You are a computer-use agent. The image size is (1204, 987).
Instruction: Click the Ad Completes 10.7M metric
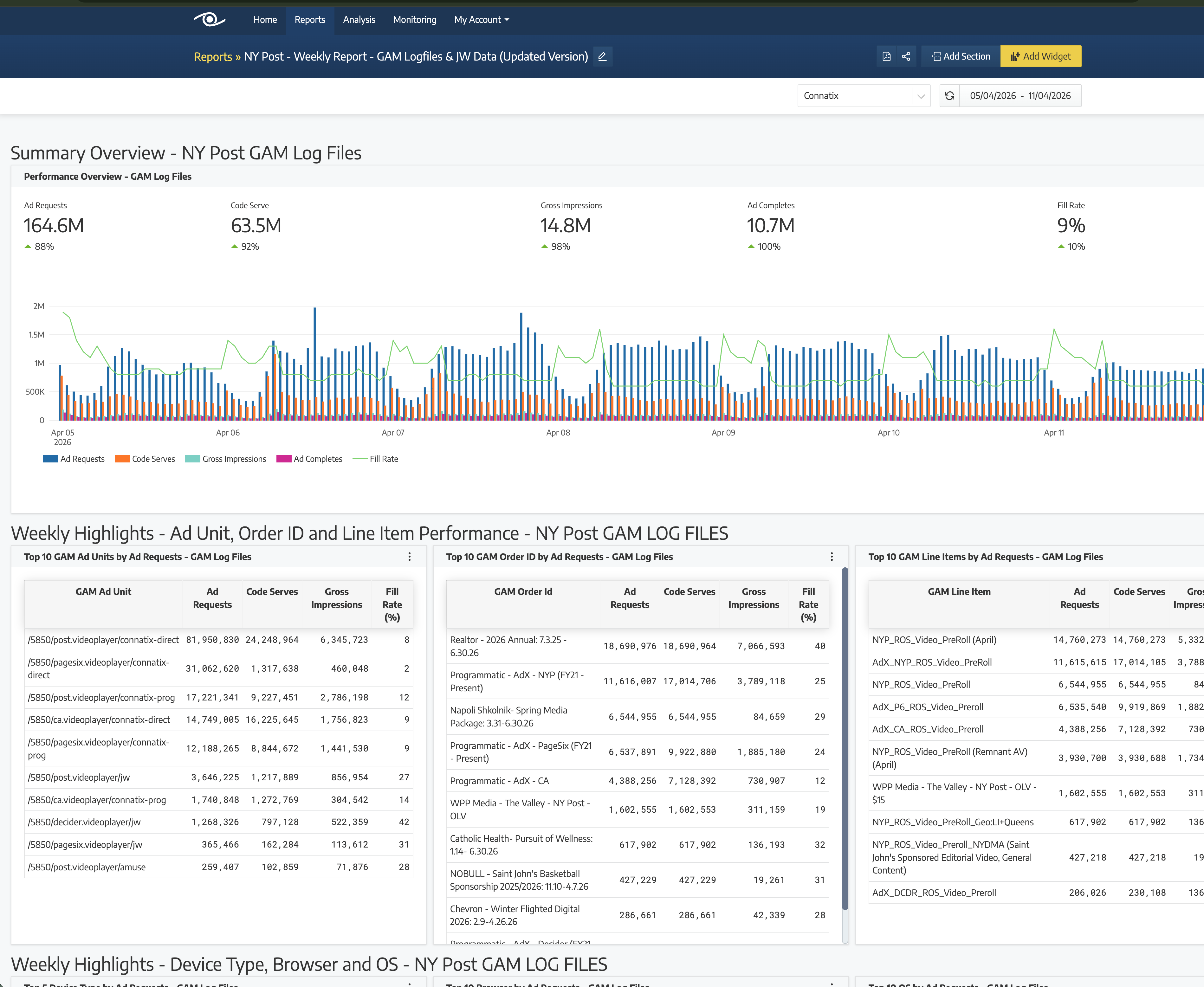771,226
